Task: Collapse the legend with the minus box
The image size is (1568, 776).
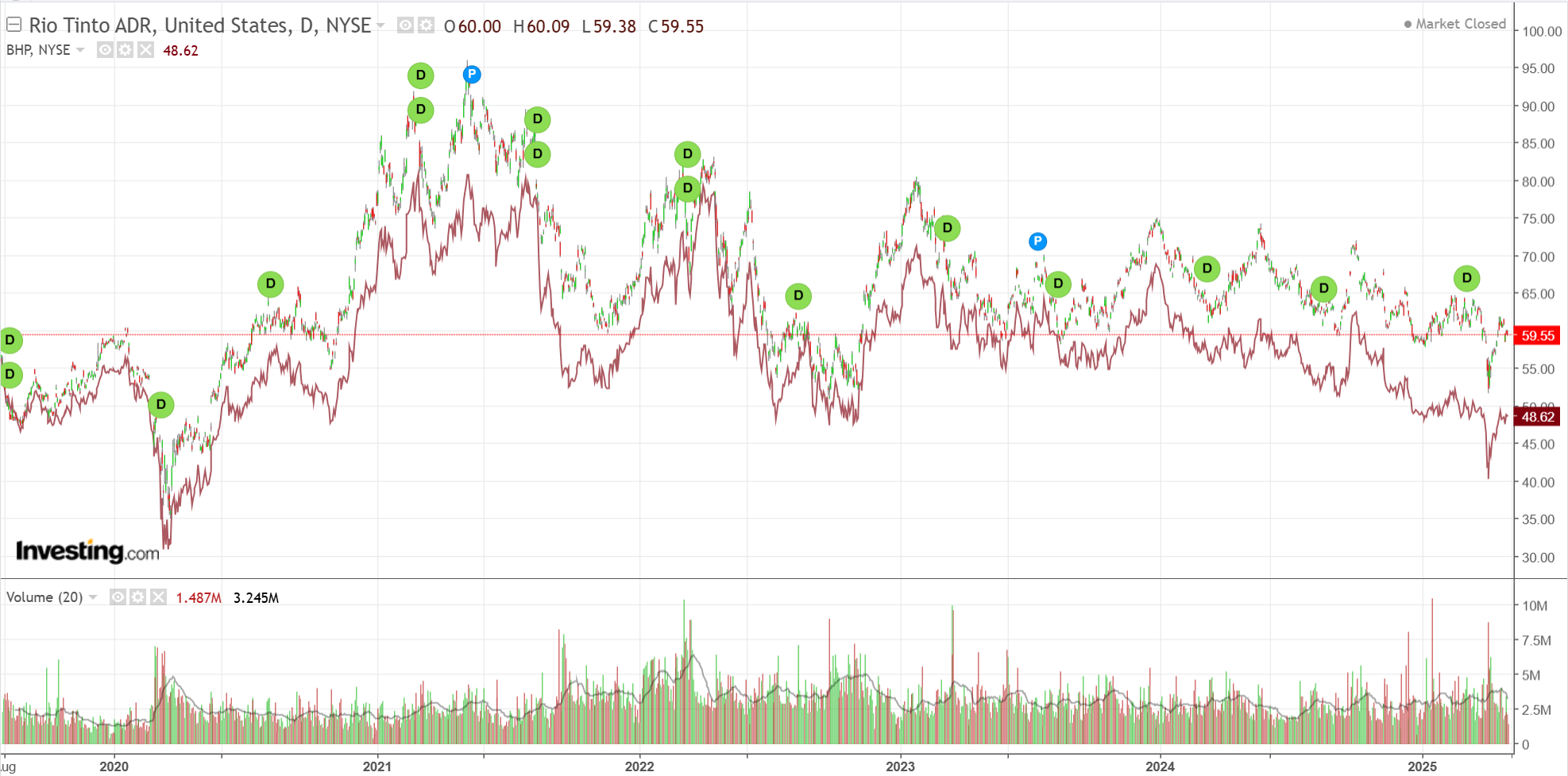Action: pyautogui.click(x=14, y=25)
